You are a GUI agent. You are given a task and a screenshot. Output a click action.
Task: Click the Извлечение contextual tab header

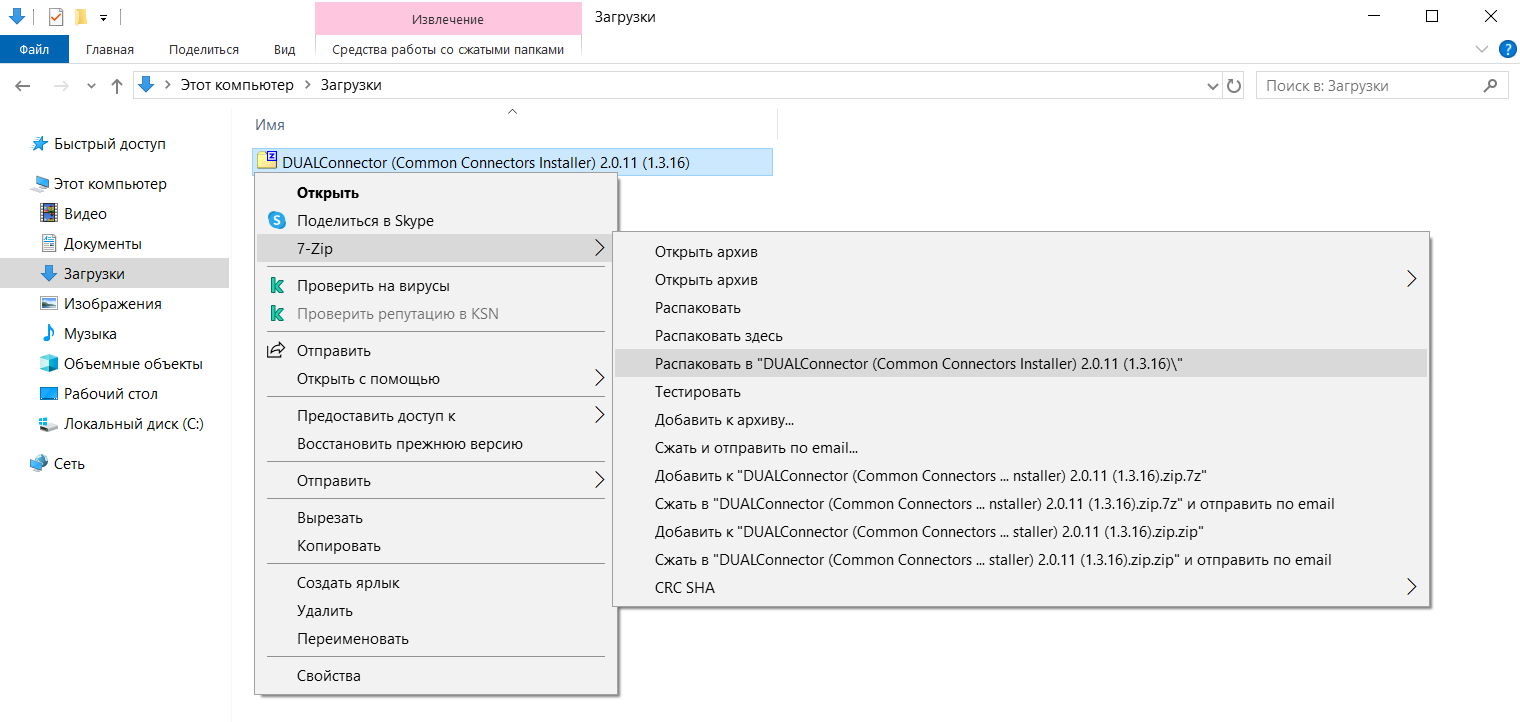[x=448, y=19]
